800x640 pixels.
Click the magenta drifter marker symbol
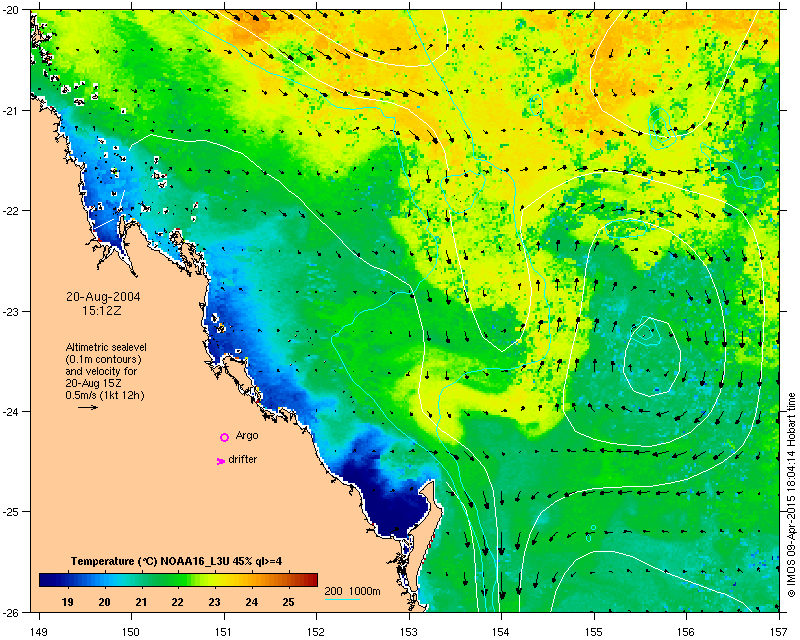click(x=221, y=461)
